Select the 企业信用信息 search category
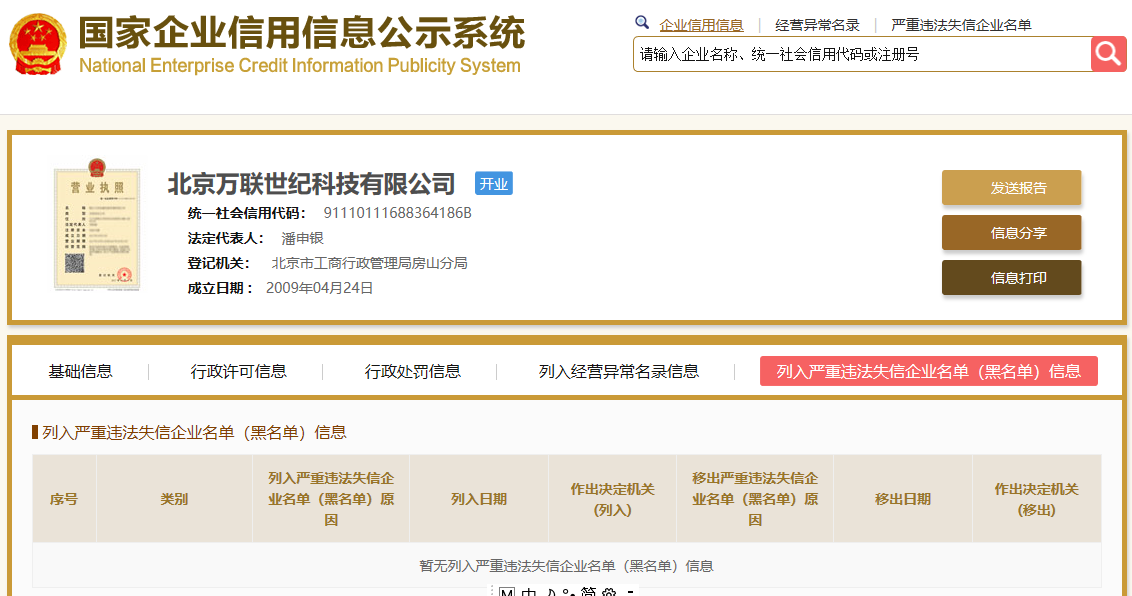This screenshot has width=1132, height=596. click(x=701, y=25)
